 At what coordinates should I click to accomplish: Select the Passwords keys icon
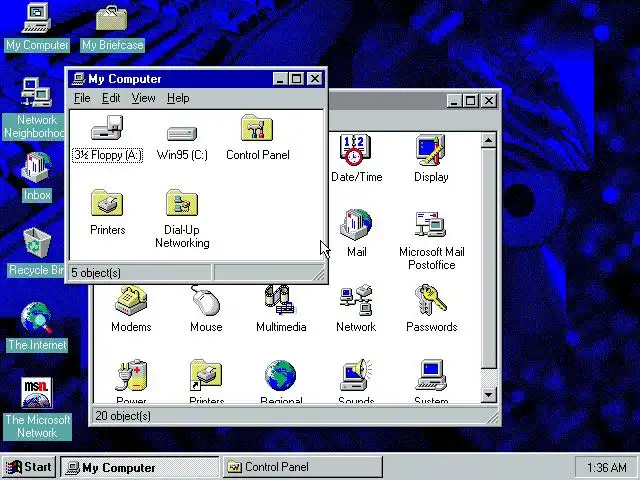point(431,300)
